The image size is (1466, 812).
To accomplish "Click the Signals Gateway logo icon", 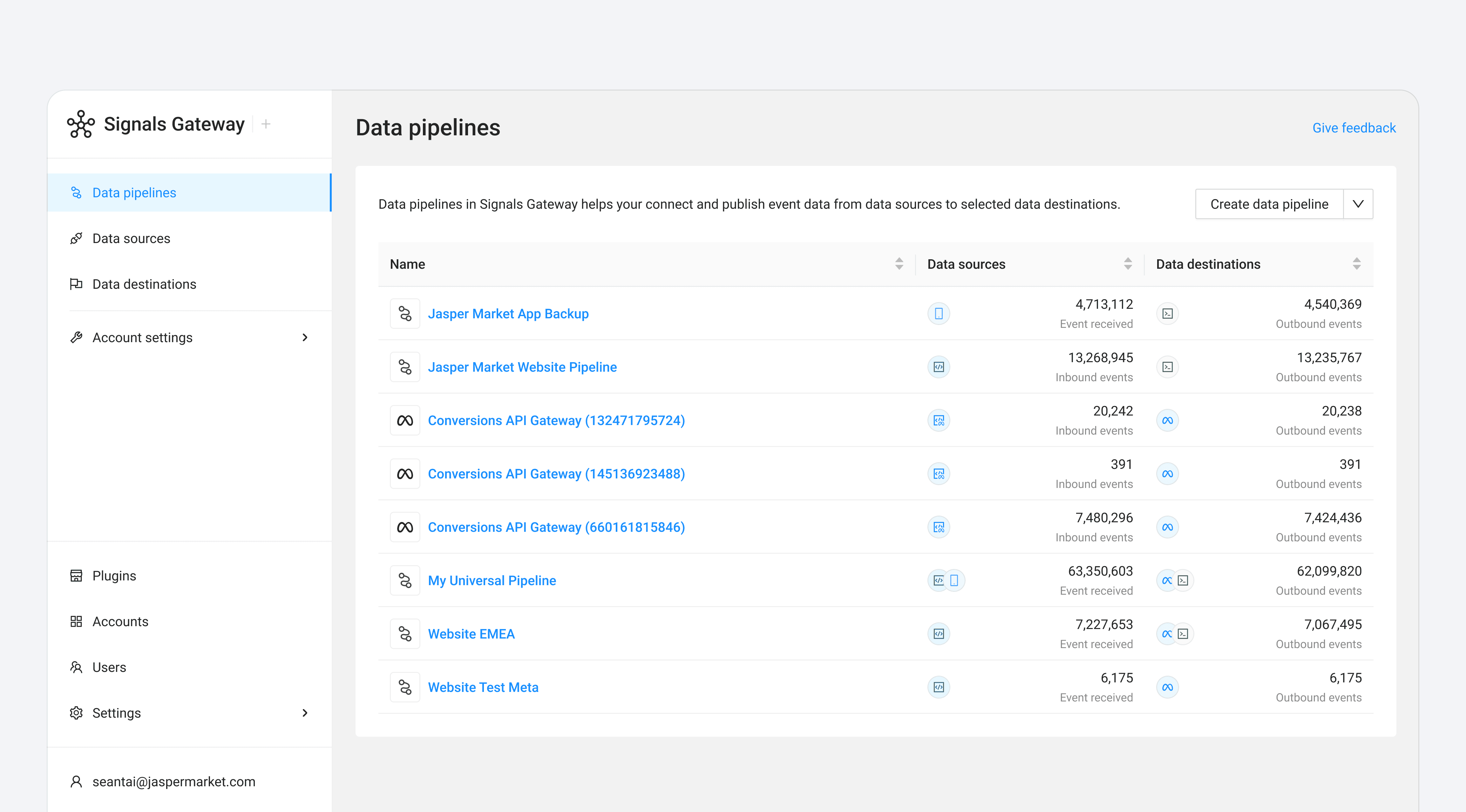I will 80,125.
